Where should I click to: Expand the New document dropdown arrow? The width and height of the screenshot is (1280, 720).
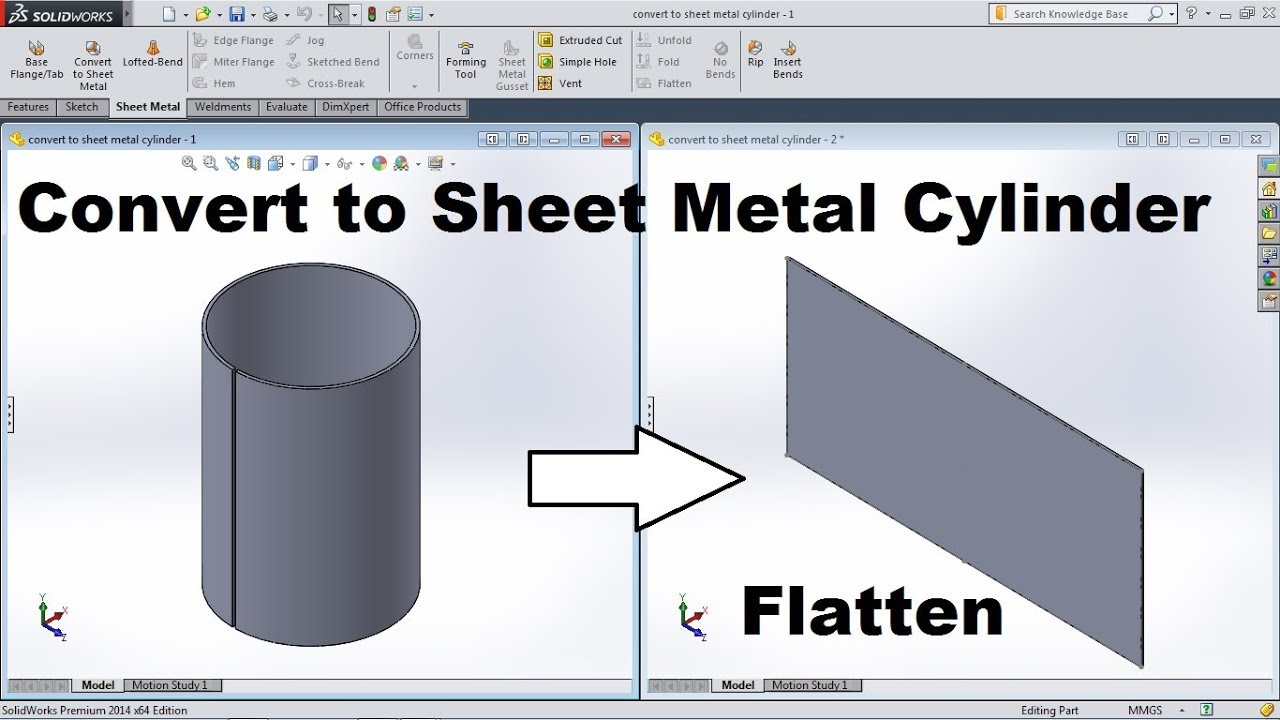[x=185, y=15]
